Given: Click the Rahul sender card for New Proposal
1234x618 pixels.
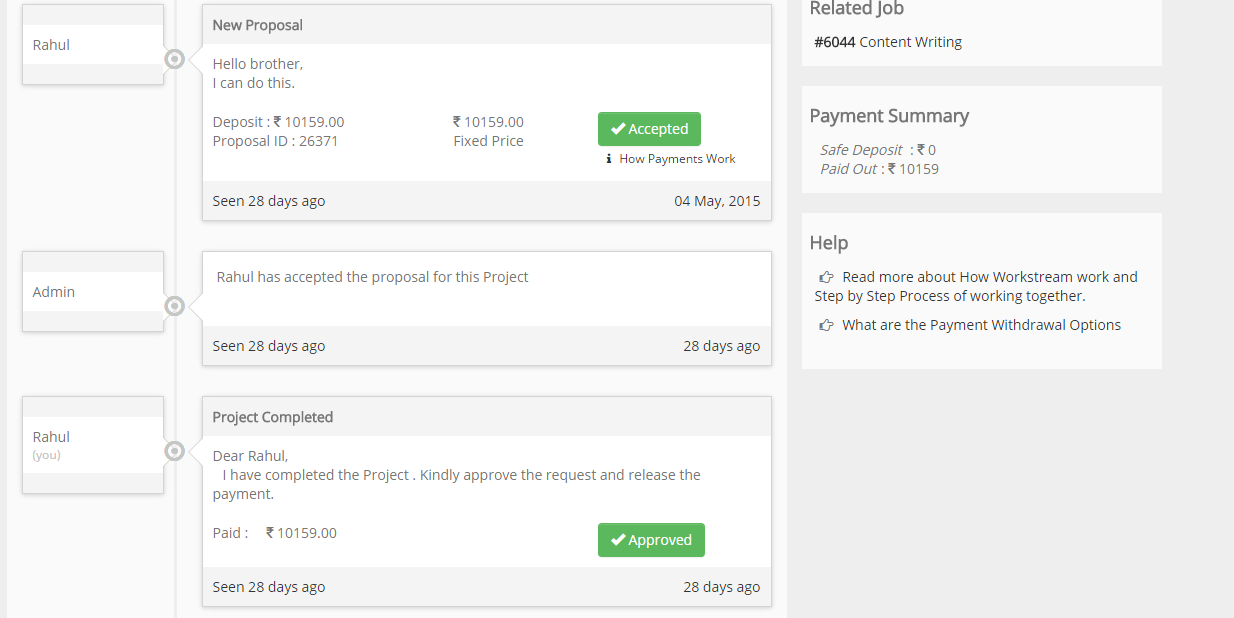Looking at the screenshot, I should pos(93,45).
